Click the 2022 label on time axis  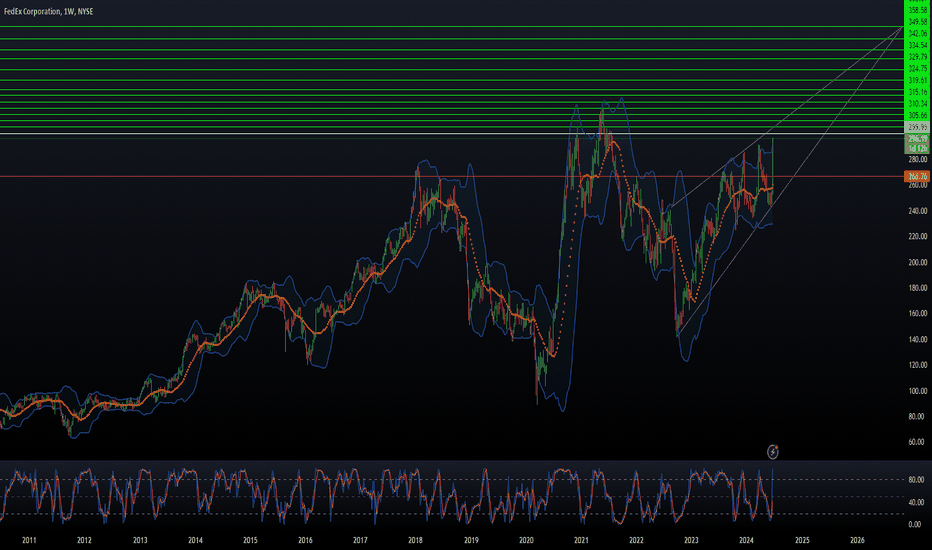point(636,540)
